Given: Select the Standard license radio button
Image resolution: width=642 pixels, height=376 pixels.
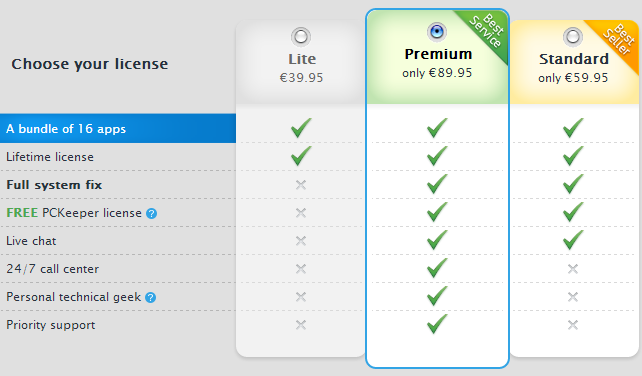Looking at the screenshot, I should (573, 37).
